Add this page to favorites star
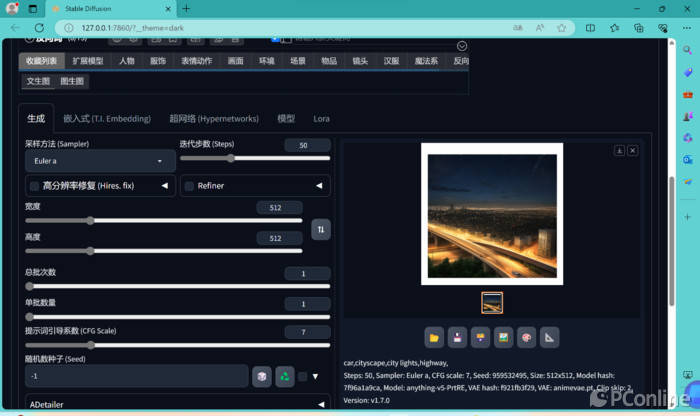Viewport: 700px width, 416px height. pos(562,28)
